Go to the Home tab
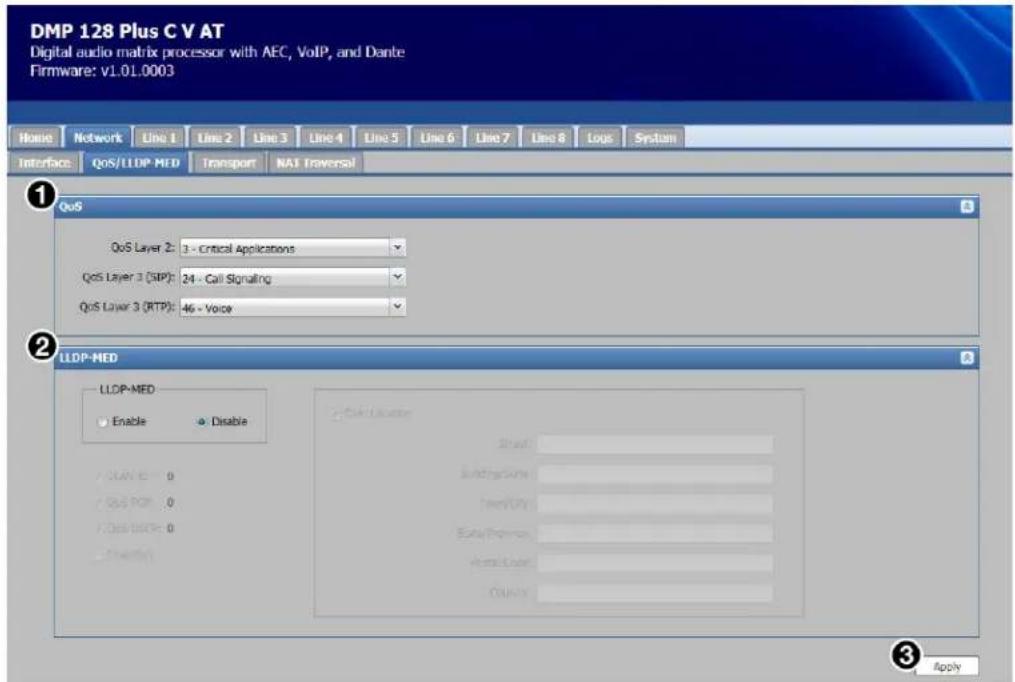1015x682 pixels. coord(36,137)
